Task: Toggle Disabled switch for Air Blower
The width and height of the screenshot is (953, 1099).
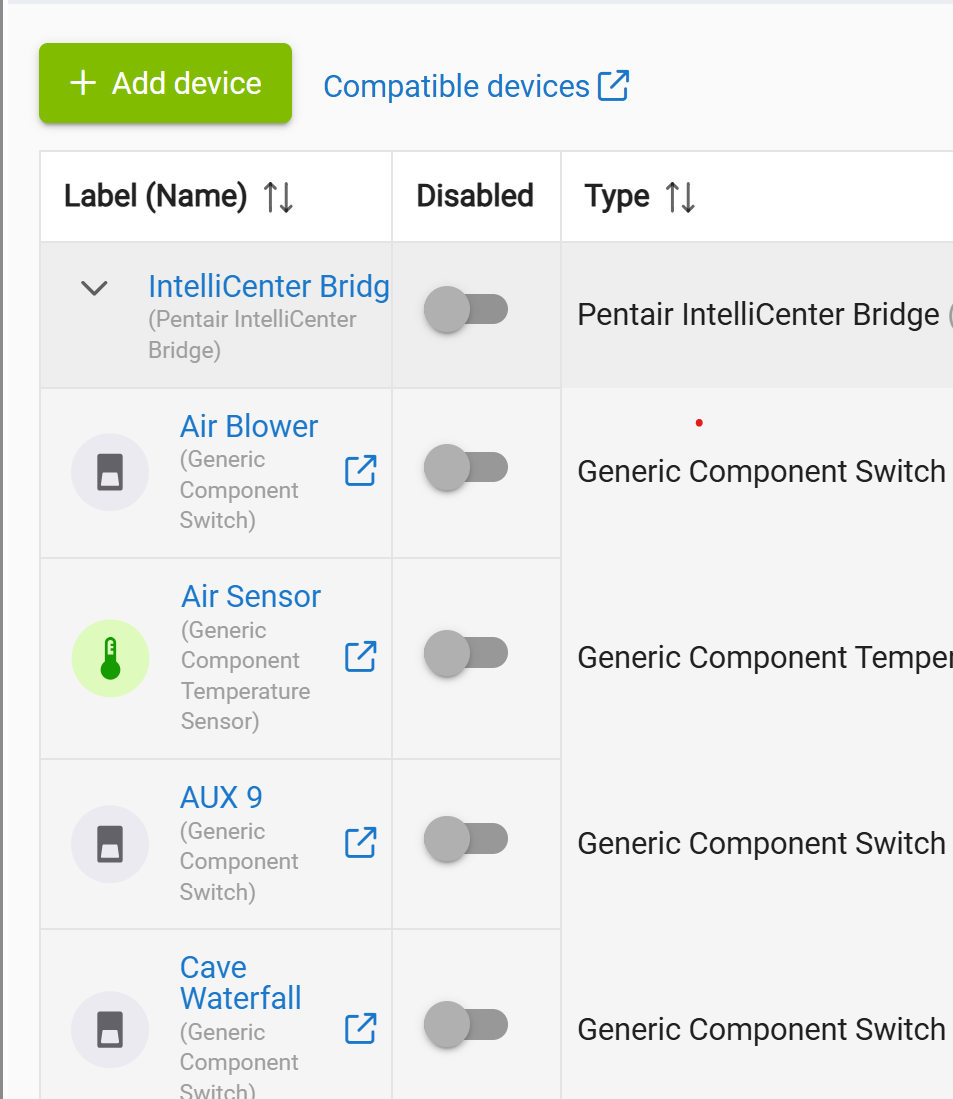Action: click(x=466, y=468)
